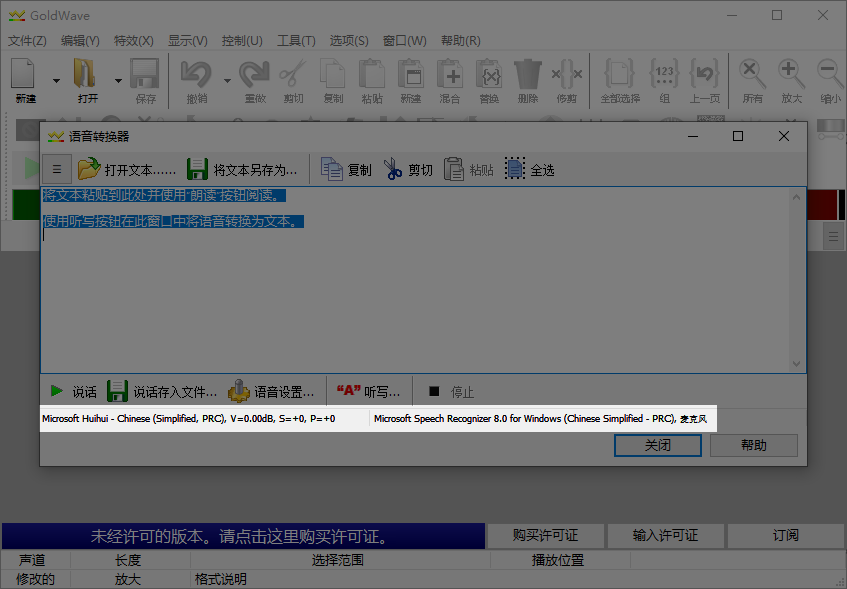847x589 pixels.
Task: Redo an action using the Redo icon
Action: pyautogui.click(x=253, y=80)
